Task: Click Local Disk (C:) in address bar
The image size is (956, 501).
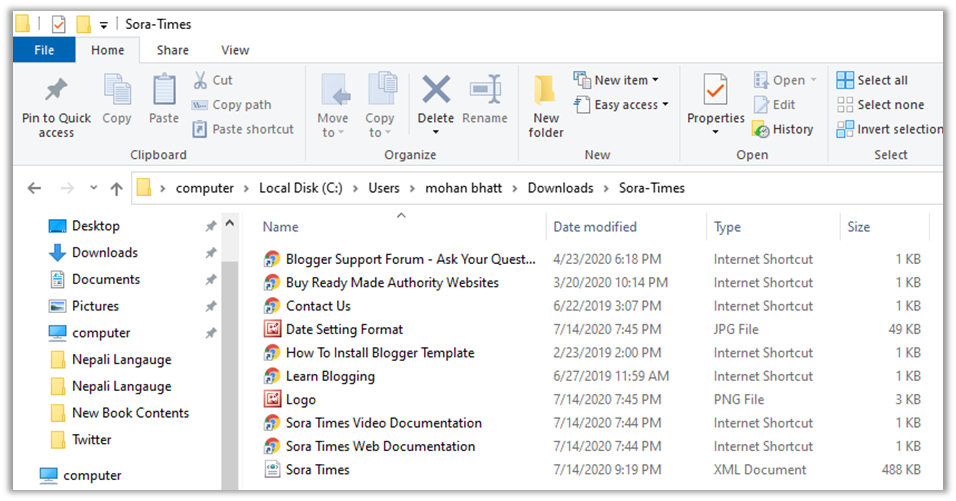Action: coord(301,188)
